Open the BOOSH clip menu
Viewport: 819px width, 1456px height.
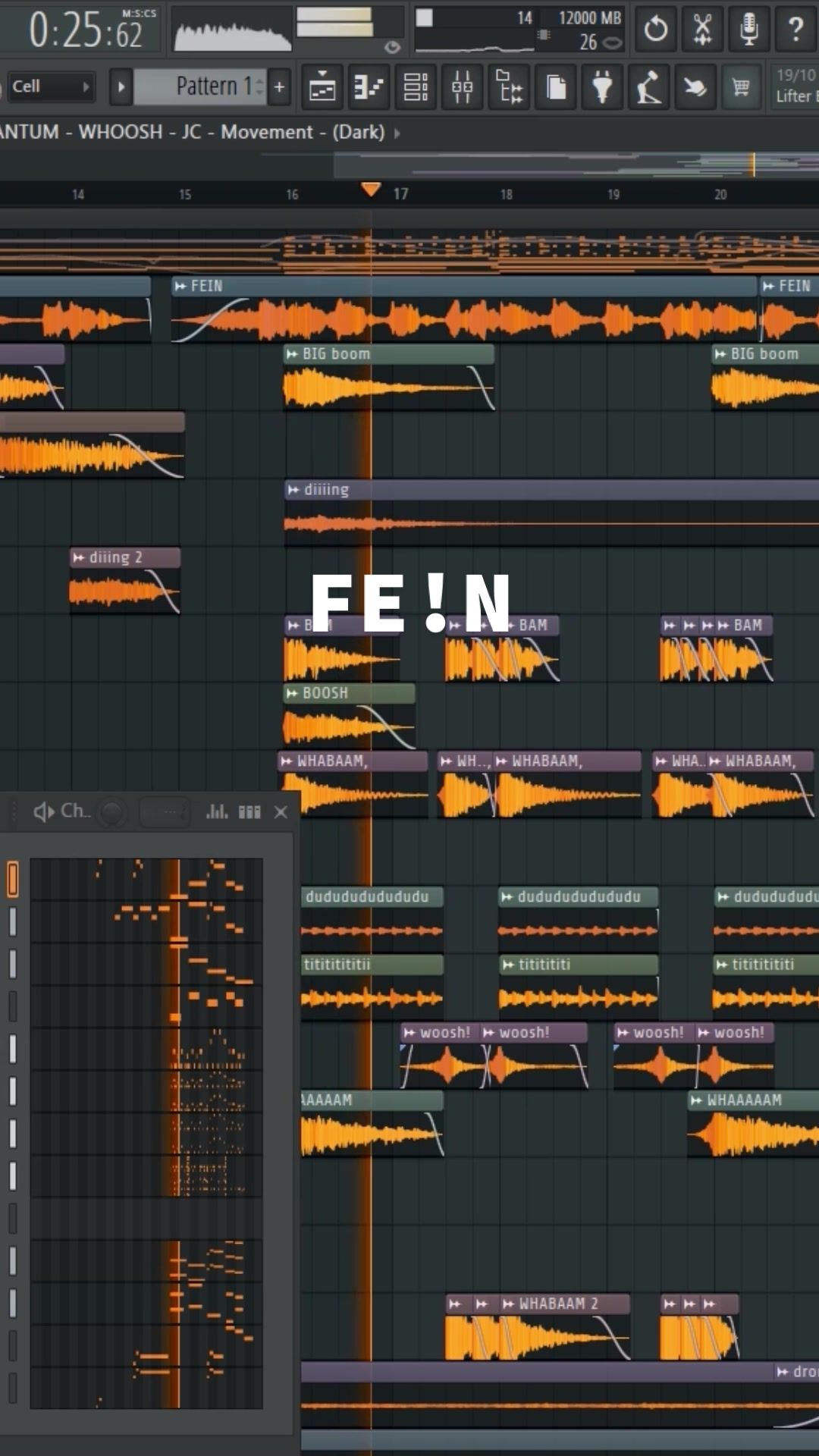click(292, 693)
